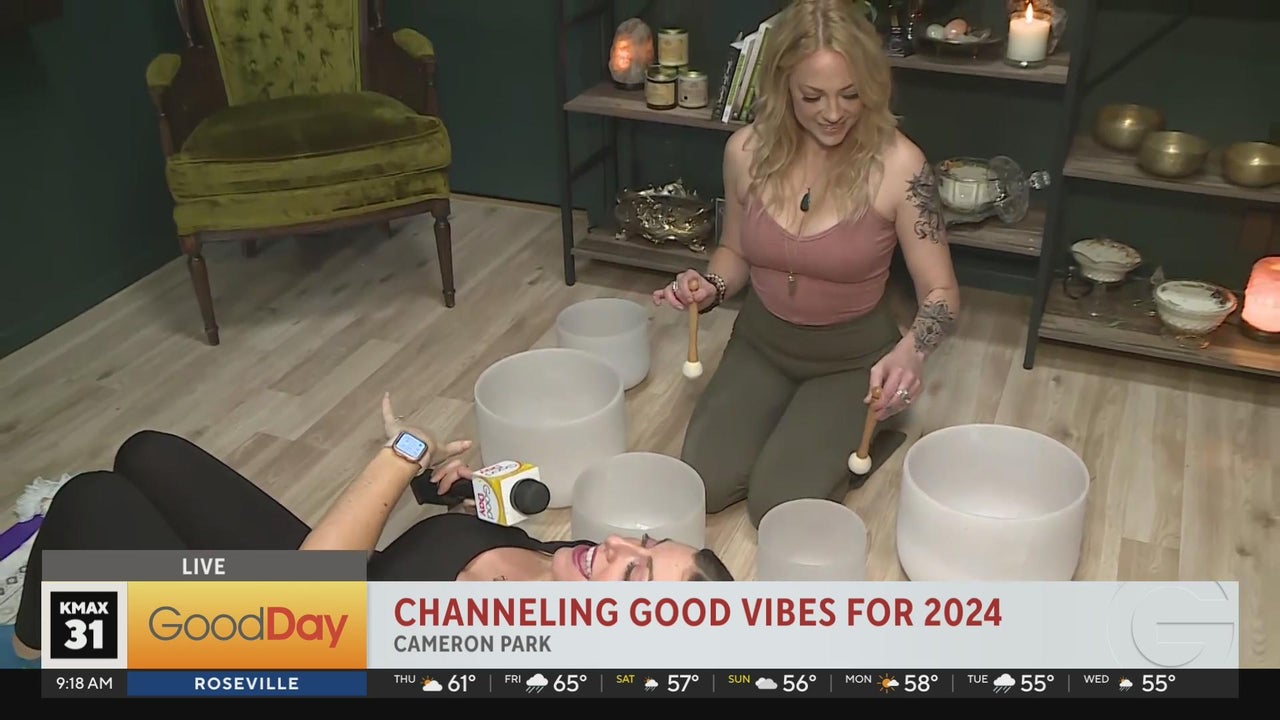Click the lit candle on the shelf
This screenshot has height=720, width=1280.
pos(1028,34)
